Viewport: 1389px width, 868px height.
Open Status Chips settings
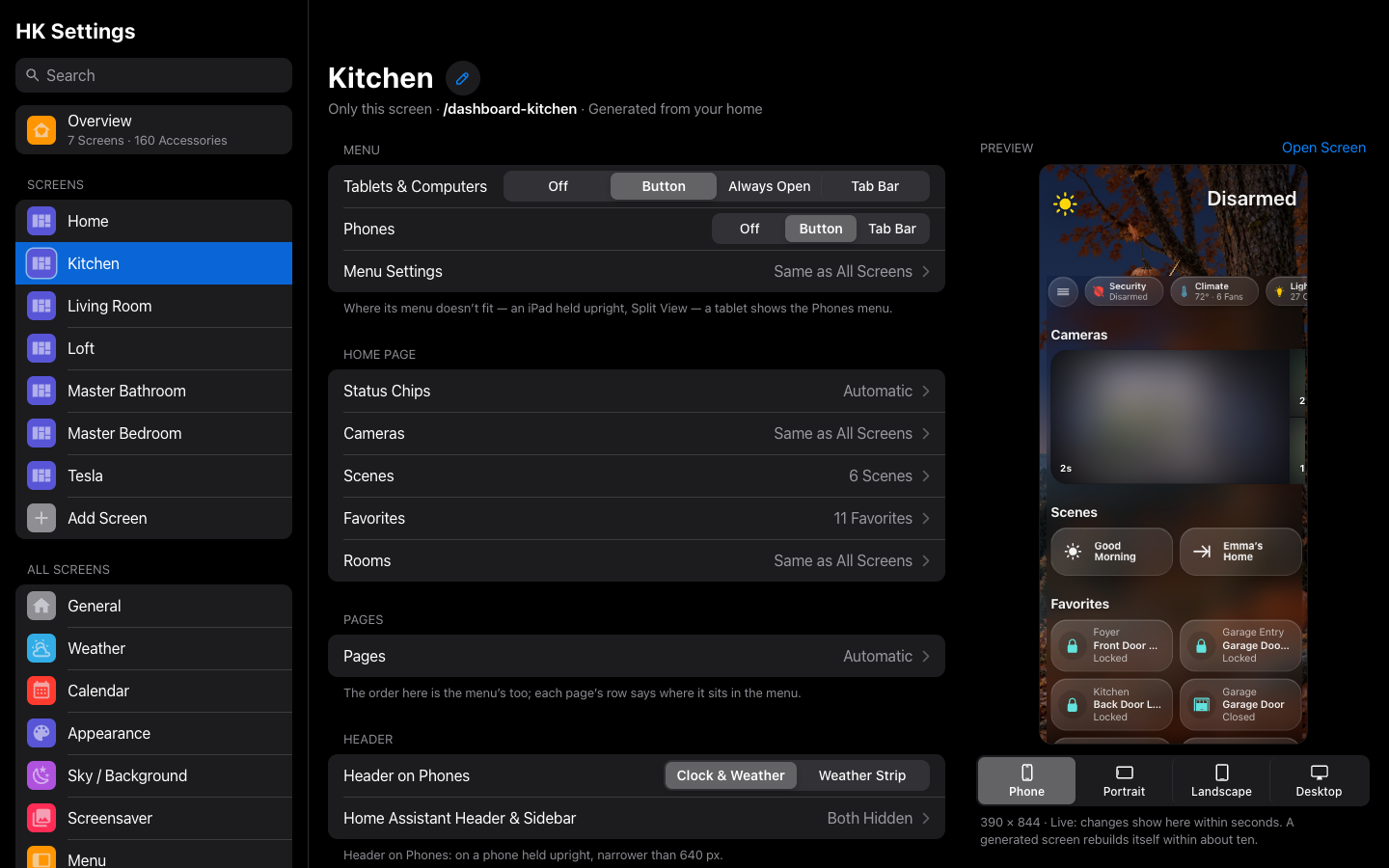637,391
